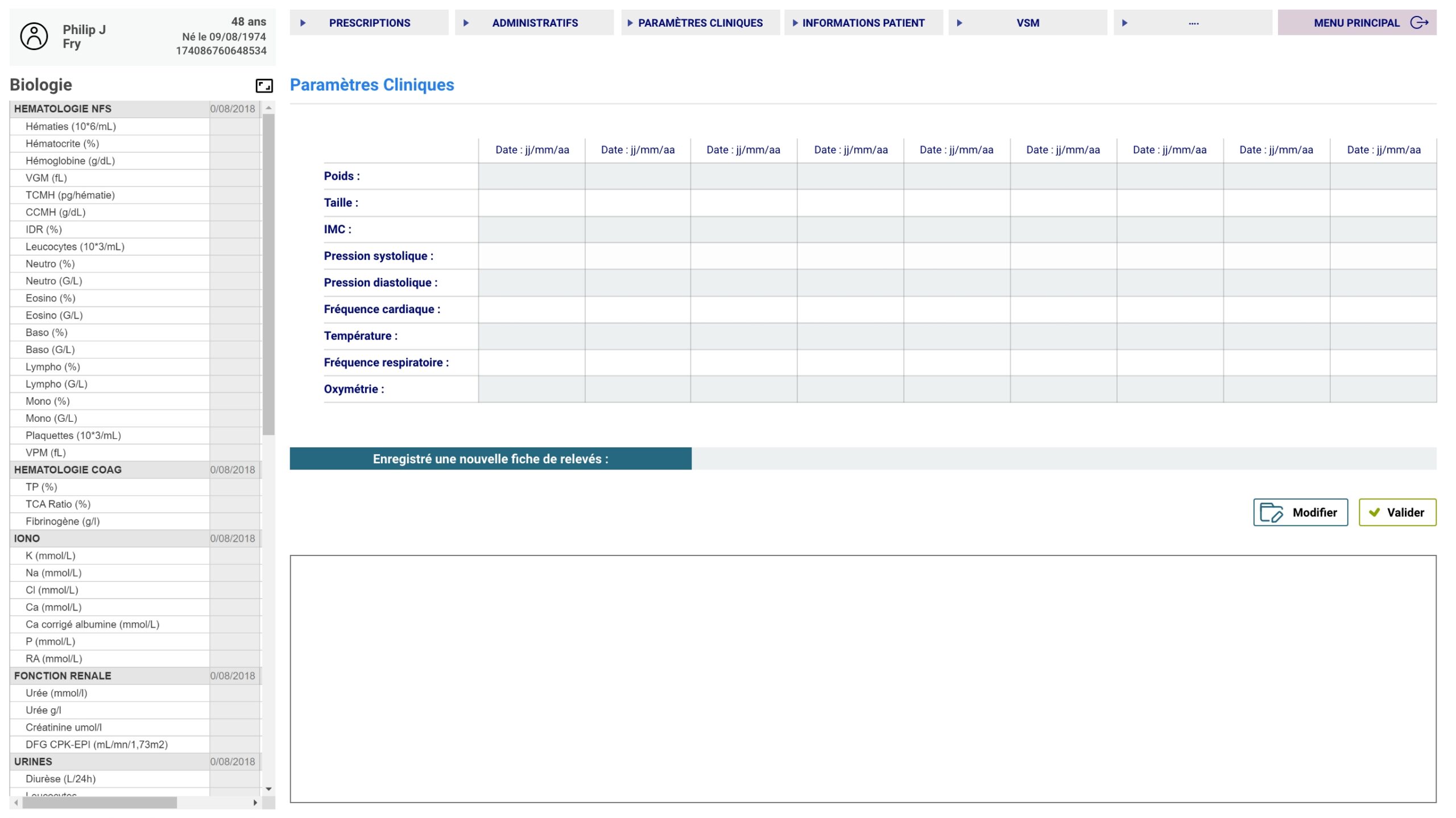Click the Biologie horizontal scrollbar thumb
Screen dimensions: 1456x818
(x=100, y=803)
